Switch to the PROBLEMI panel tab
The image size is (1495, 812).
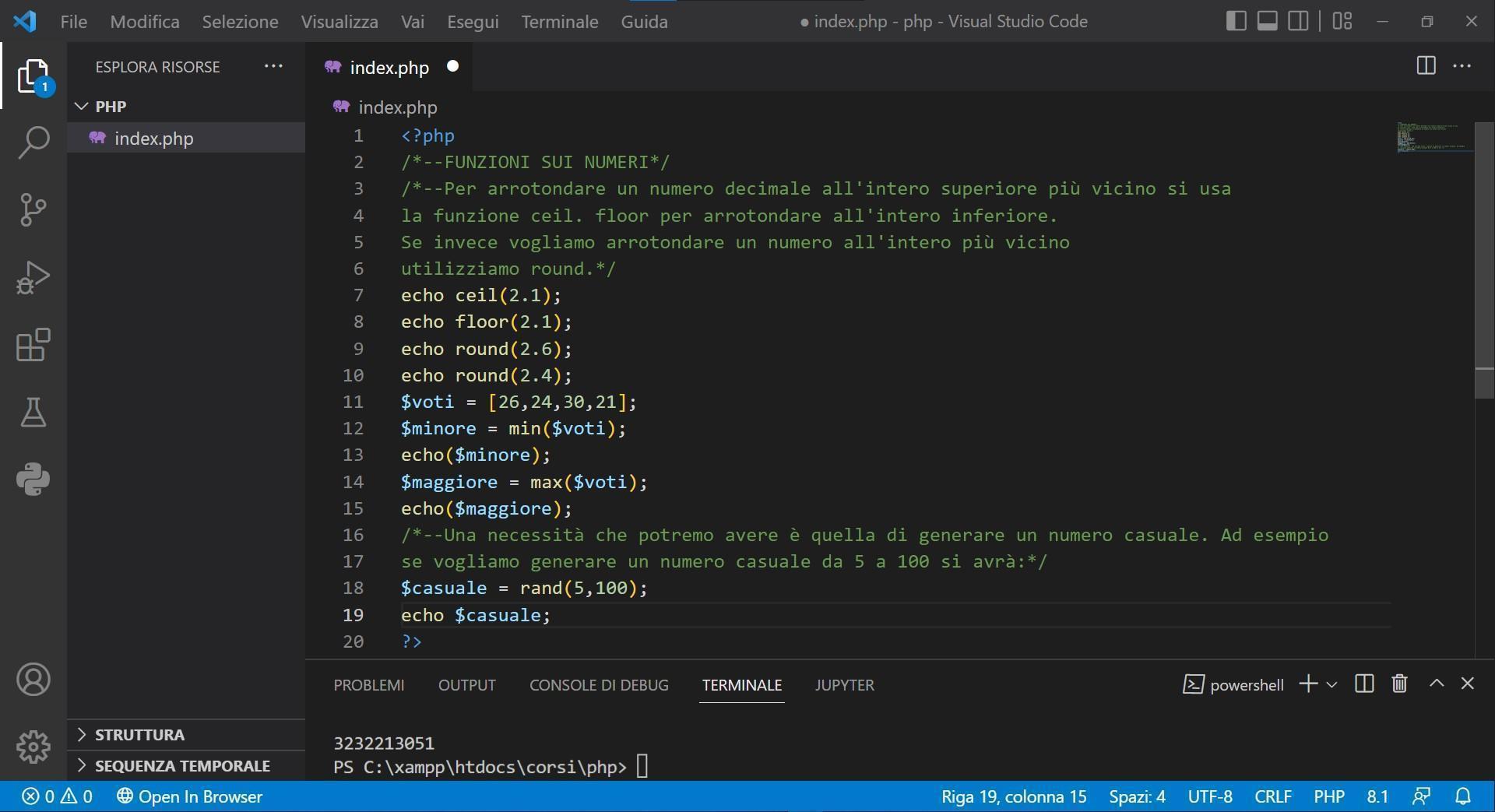click(368, 685)
